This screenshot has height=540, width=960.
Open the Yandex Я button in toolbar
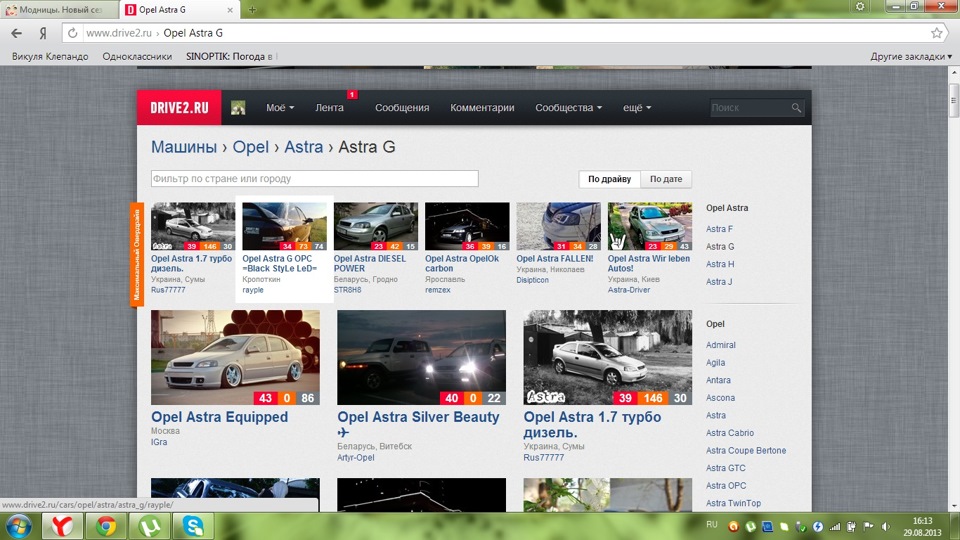(43, 33)
